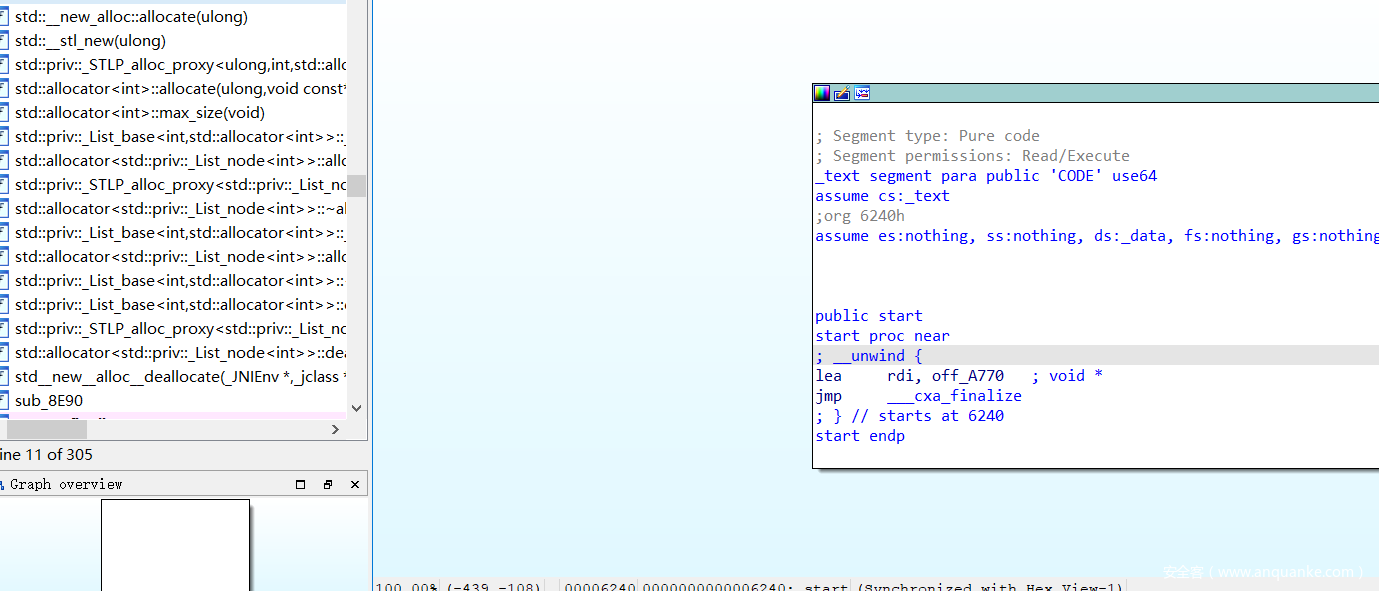Click the Graph overview panel title

point(66,484)
